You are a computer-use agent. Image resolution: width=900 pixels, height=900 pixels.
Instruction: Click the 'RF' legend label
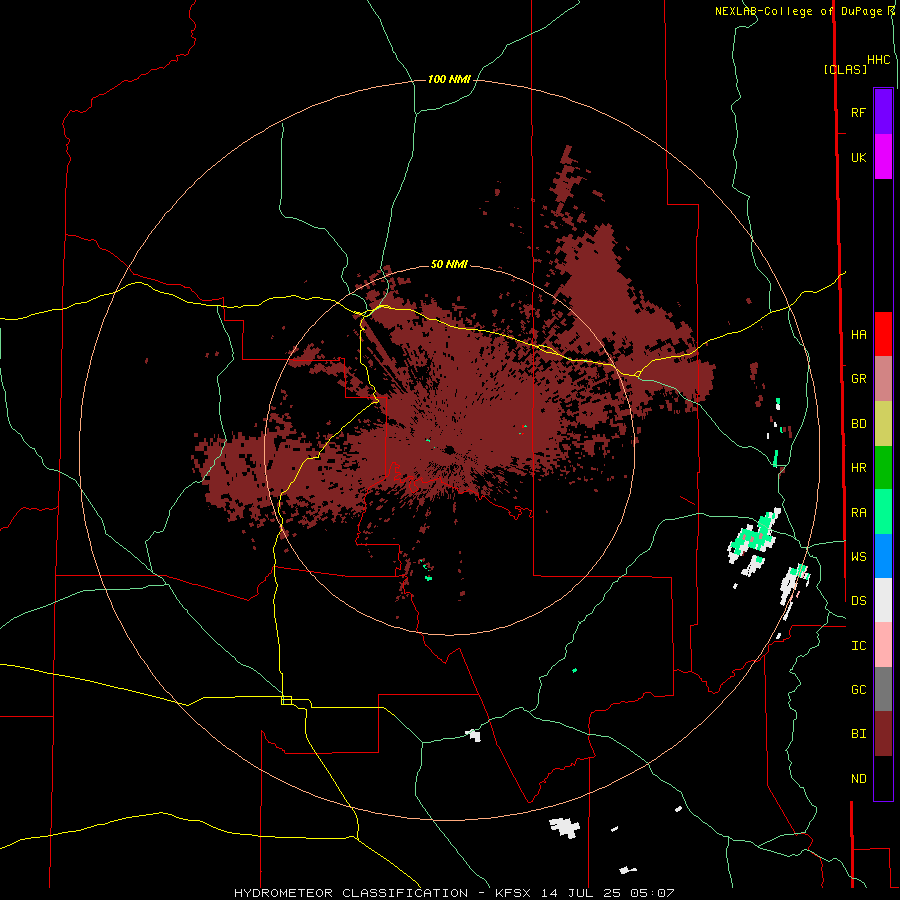click(x=858, y=112)
